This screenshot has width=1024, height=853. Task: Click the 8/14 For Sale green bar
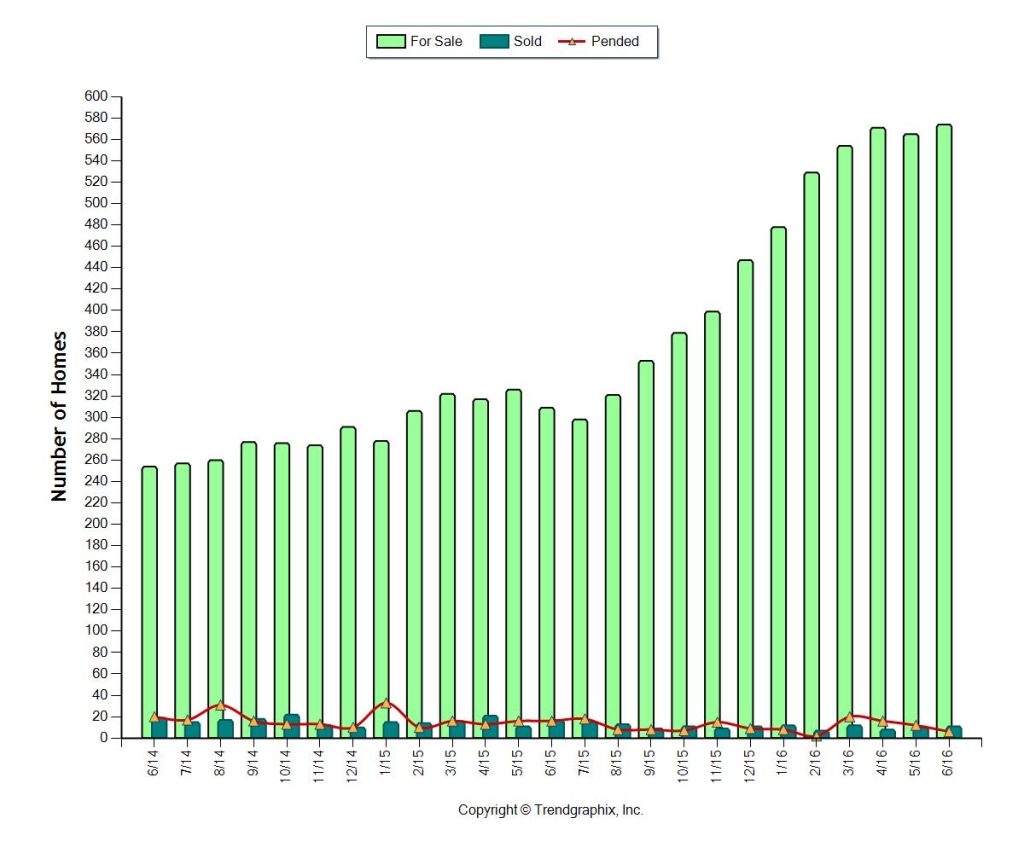point(216,599)
